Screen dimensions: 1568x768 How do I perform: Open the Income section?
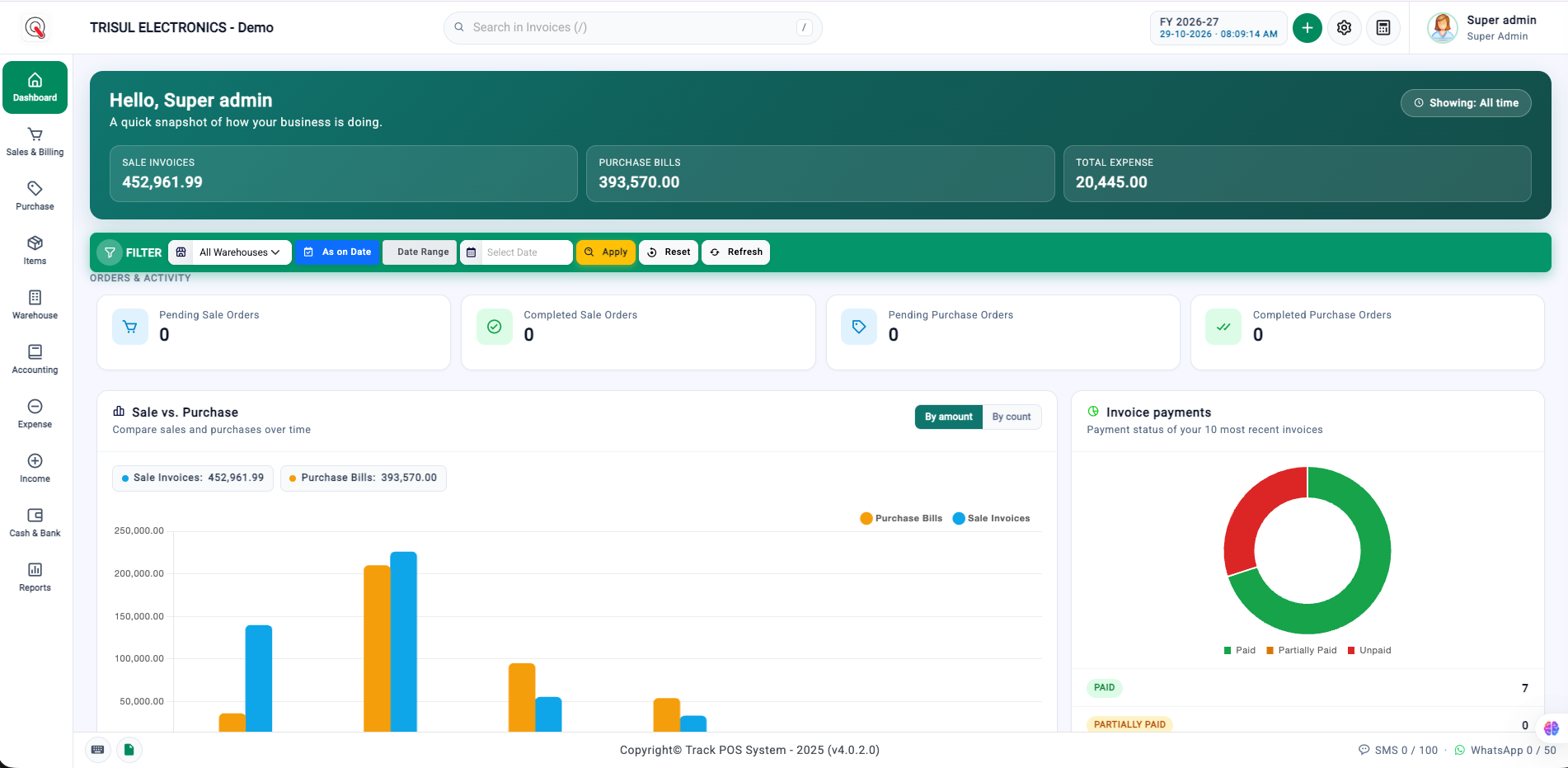click(35, 469)
